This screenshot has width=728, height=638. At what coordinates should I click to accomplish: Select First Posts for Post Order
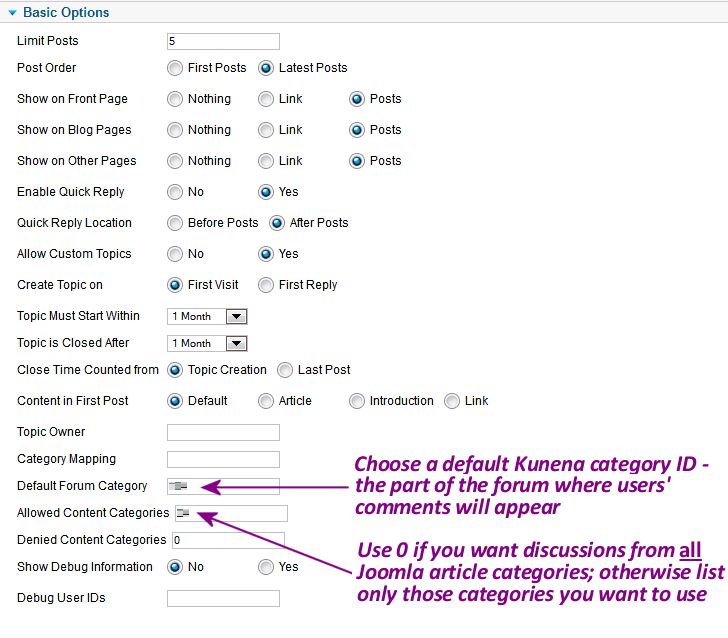[175, 68]
